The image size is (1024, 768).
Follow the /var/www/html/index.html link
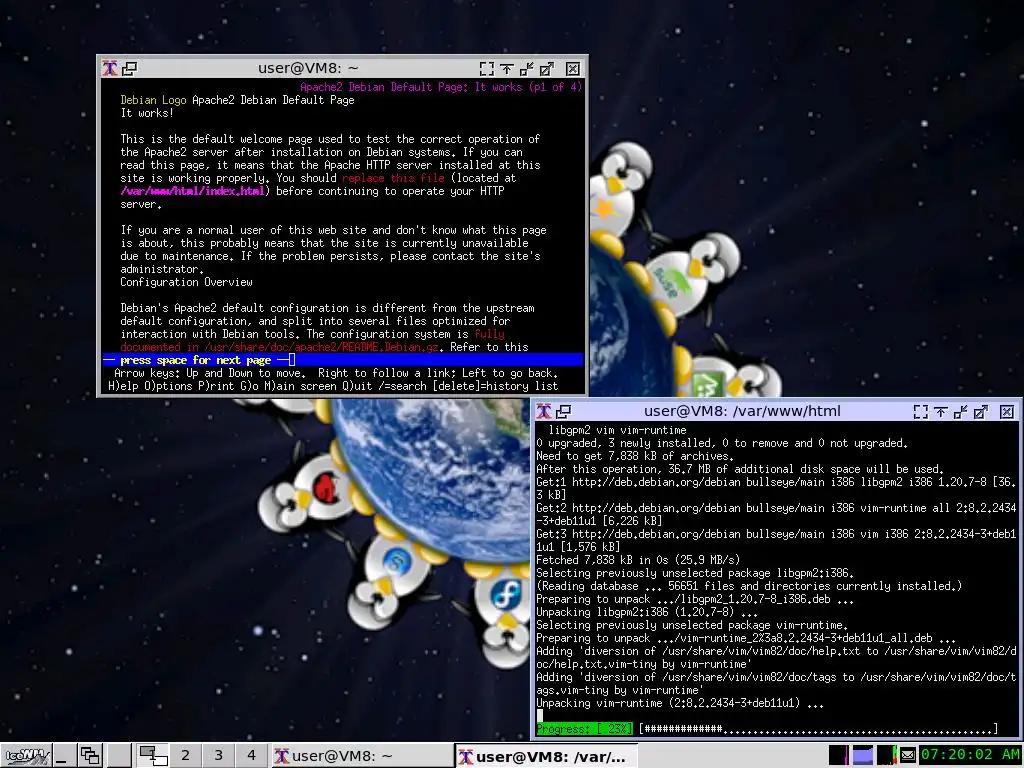[x=192, y=191]
